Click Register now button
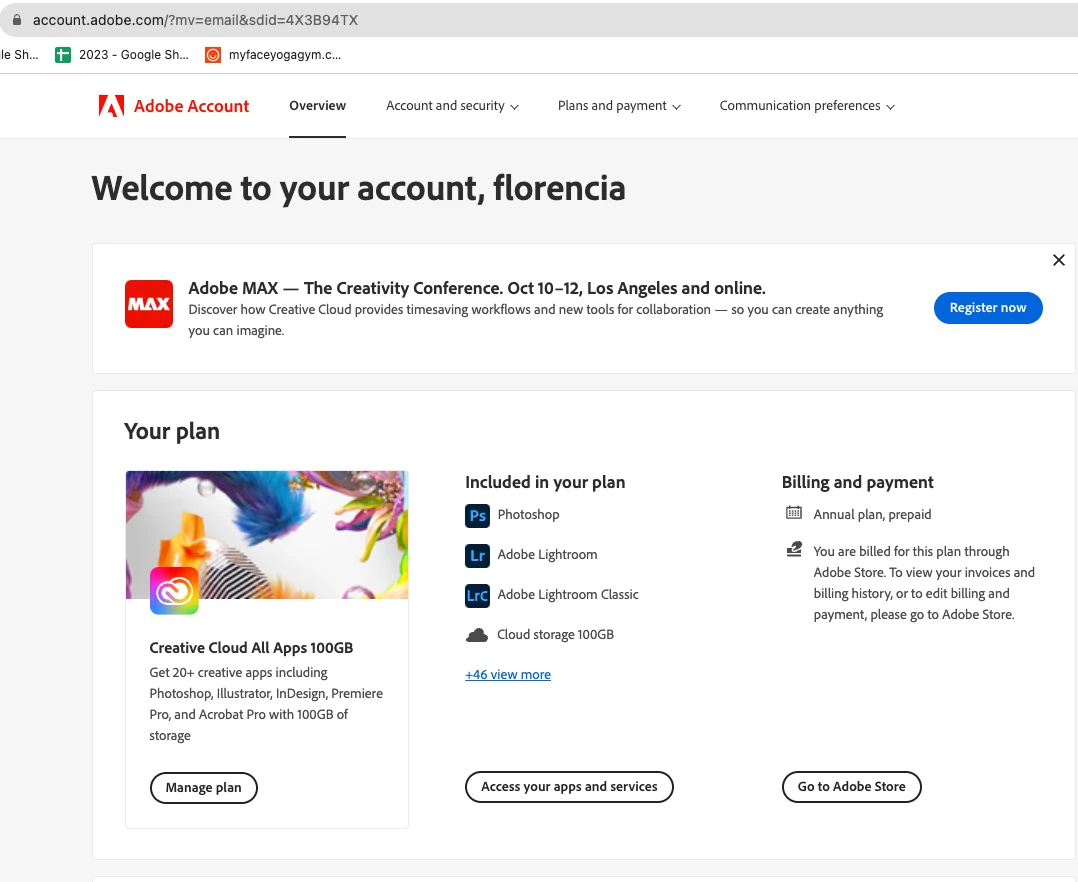 click(988, 308)
